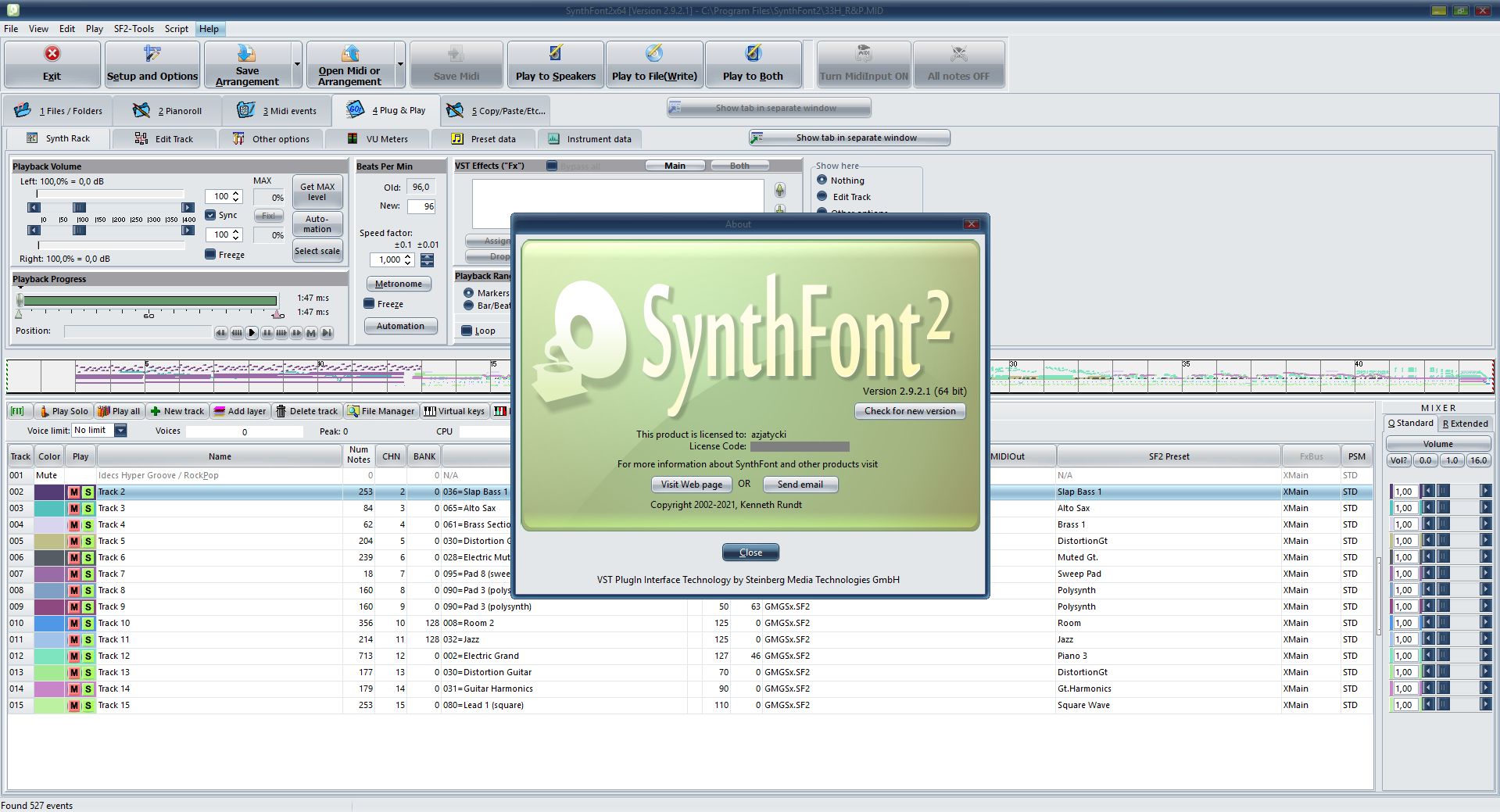Open the Open Midi or Arrangement dropdown arrow
The width and height of the screenshot is (1500, 812).
pos(400,65)
